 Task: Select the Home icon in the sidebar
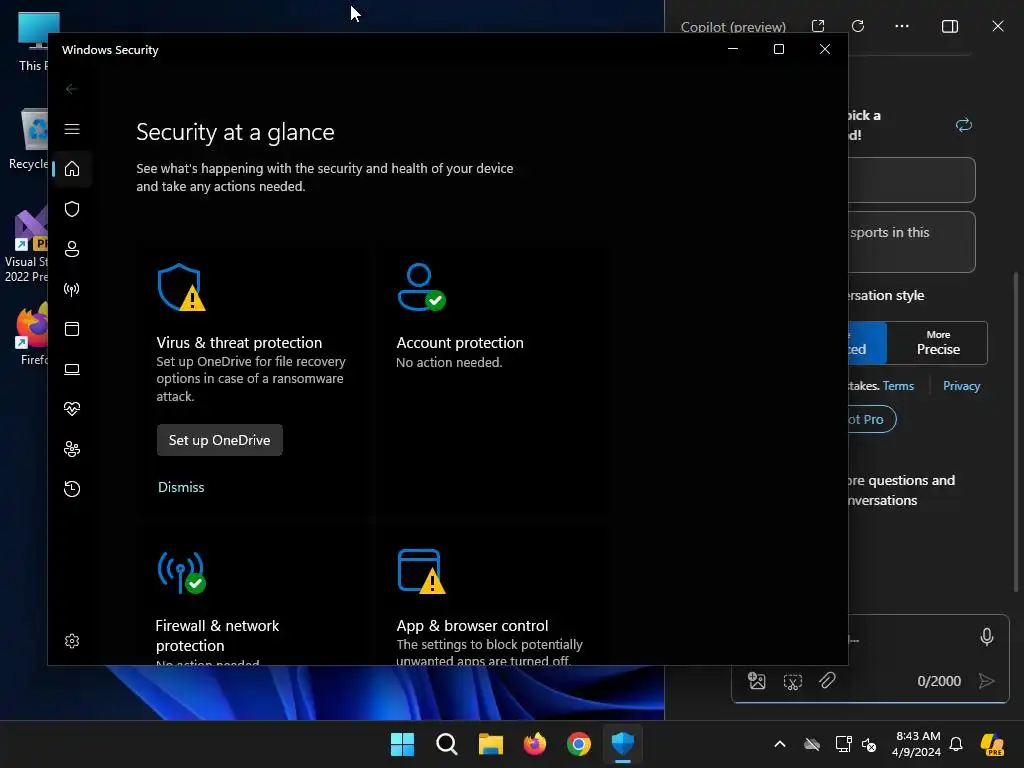pyautogui.click(x=72, y=169)
